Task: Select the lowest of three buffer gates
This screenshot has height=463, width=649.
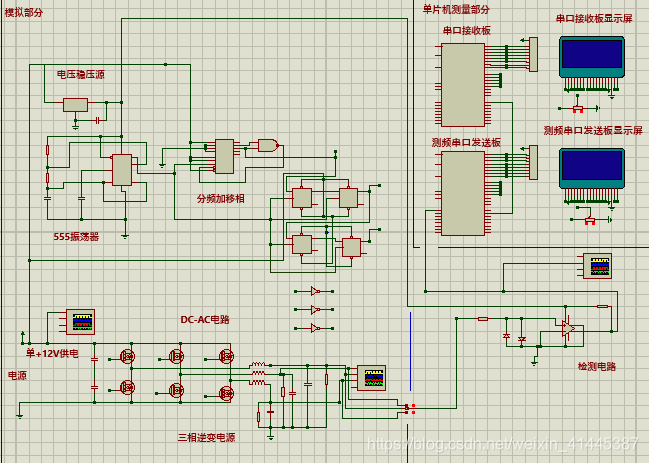Action: pyautogui.click(x=315, y=328)
